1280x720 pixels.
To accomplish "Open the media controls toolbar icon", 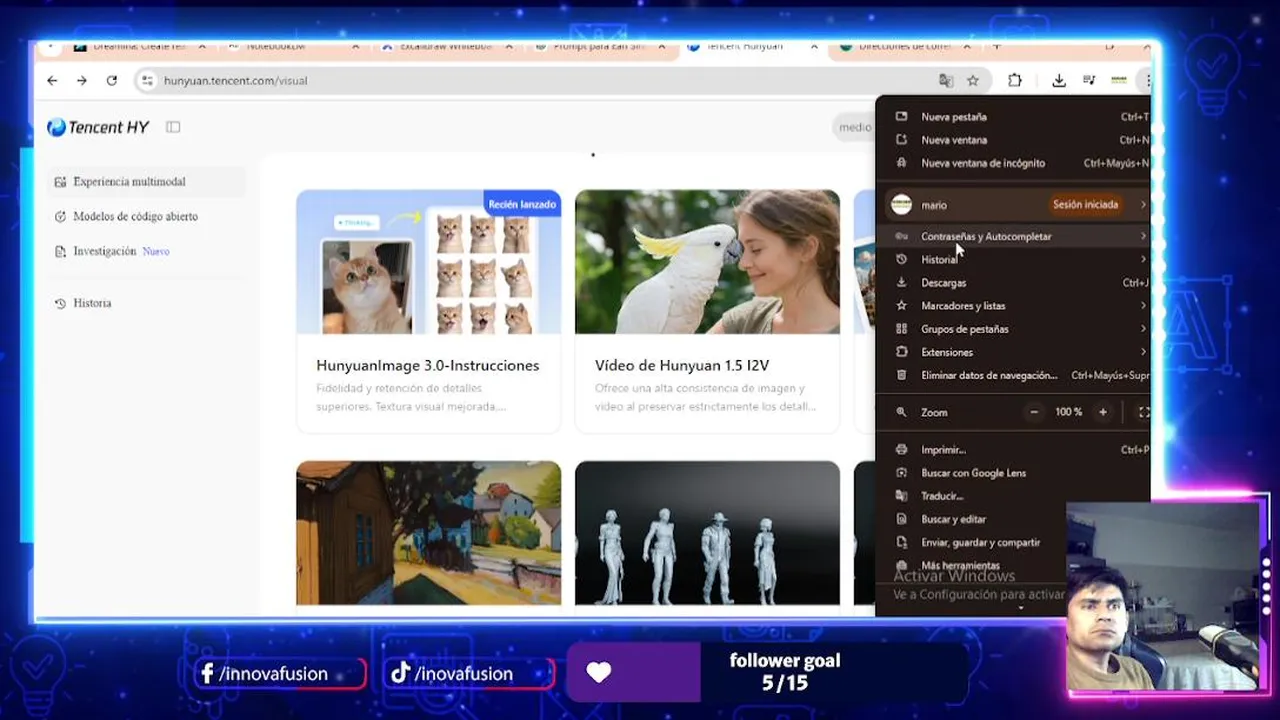I will point(1090,81).
